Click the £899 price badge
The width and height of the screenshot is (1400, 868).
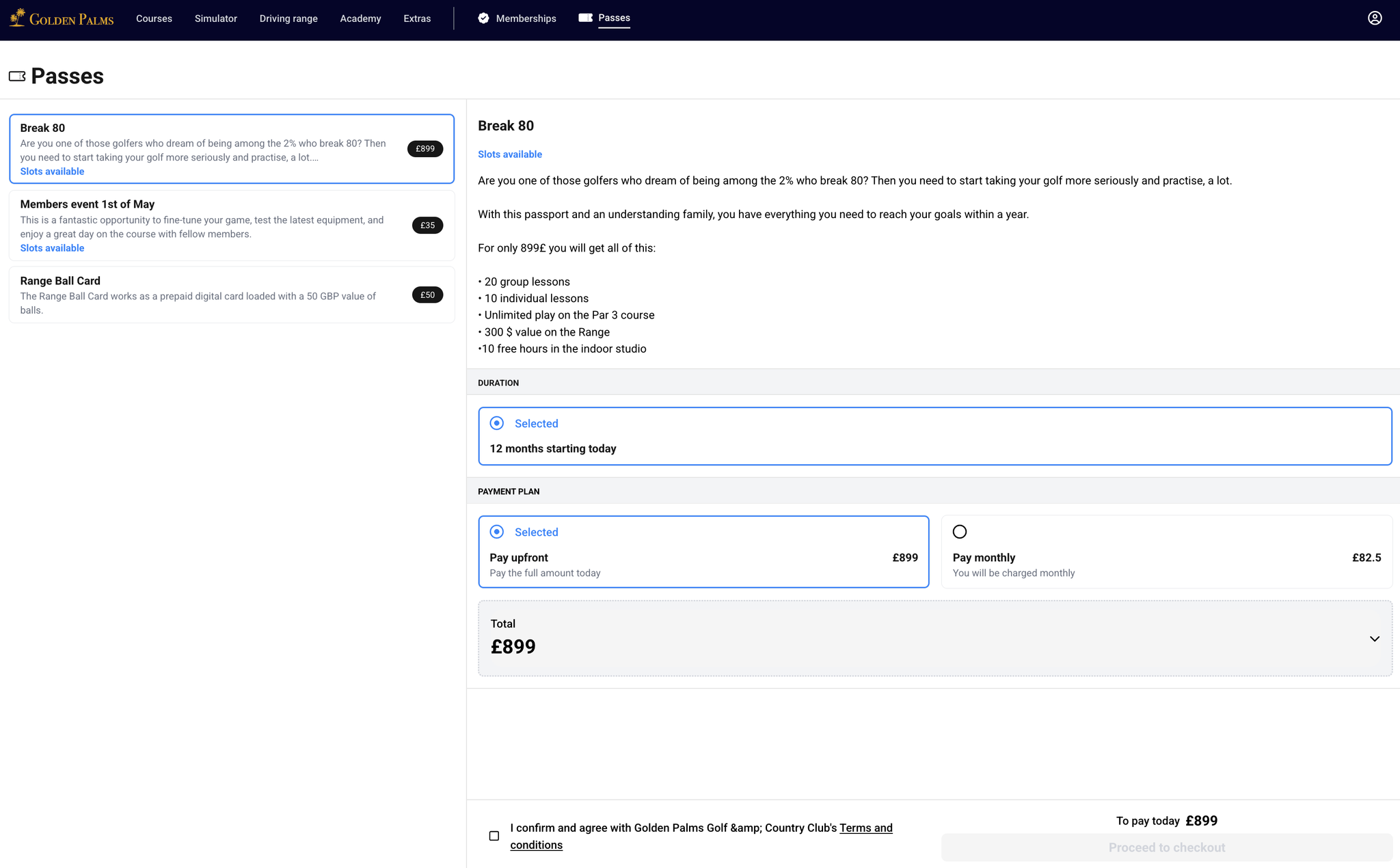[425, 149]
